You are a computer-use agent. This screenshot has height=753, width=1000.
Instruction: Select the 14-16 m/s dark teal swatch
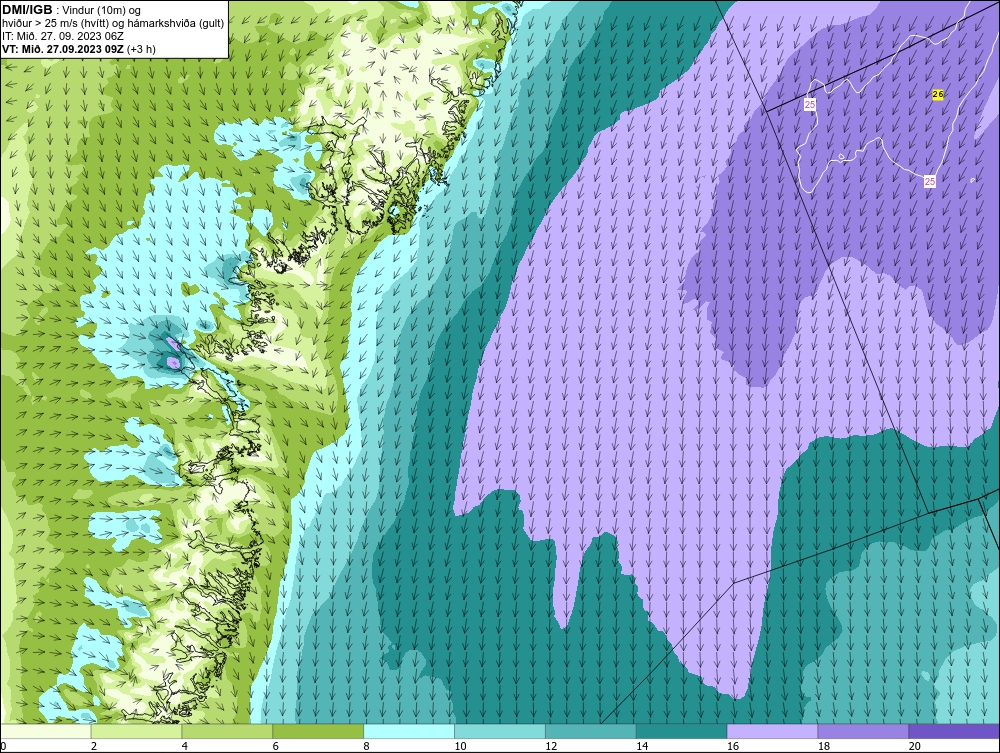pyautogui.click(x=682, y=731)
